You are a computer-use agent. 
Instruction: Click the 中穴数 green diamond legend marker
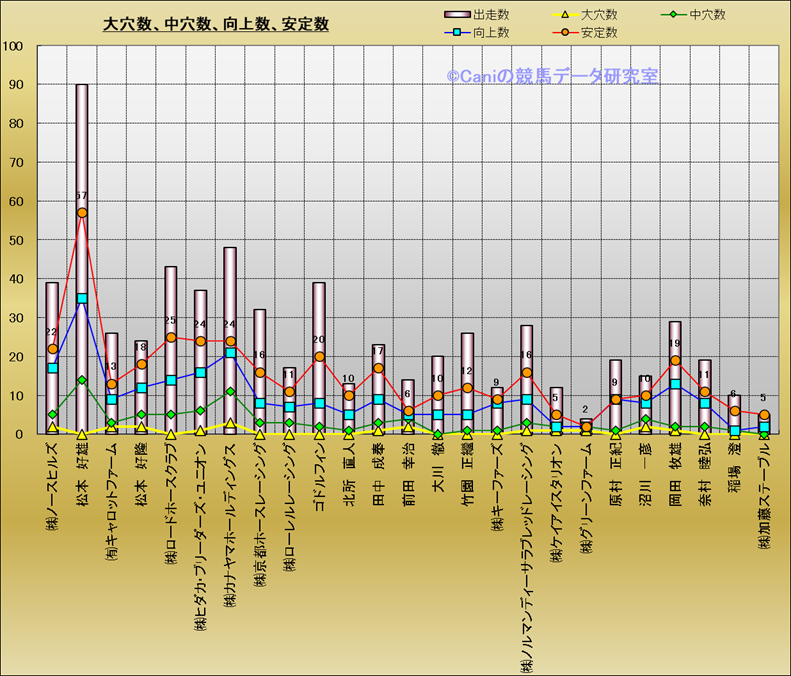pos(674,15)
